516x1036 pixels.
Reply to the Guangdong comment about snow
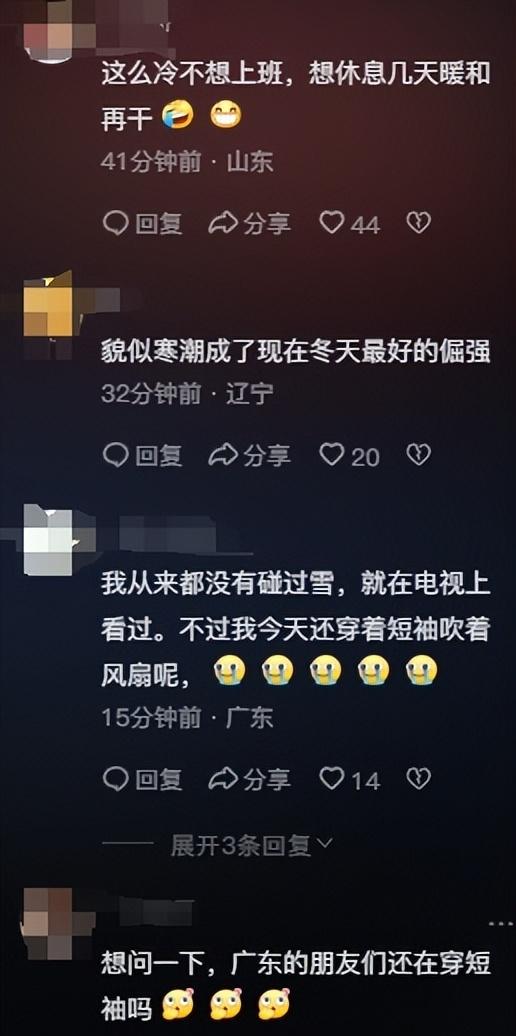(x=143, y=780)
